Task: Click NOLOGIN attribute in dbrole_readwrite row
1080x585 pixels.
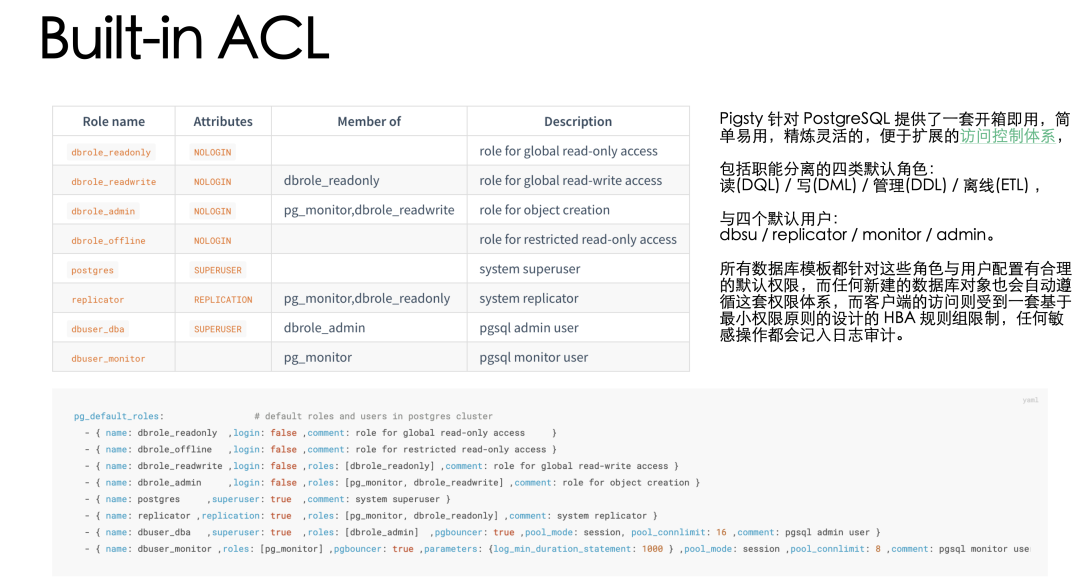Action: pyautogui.click(x=212, y=182)
